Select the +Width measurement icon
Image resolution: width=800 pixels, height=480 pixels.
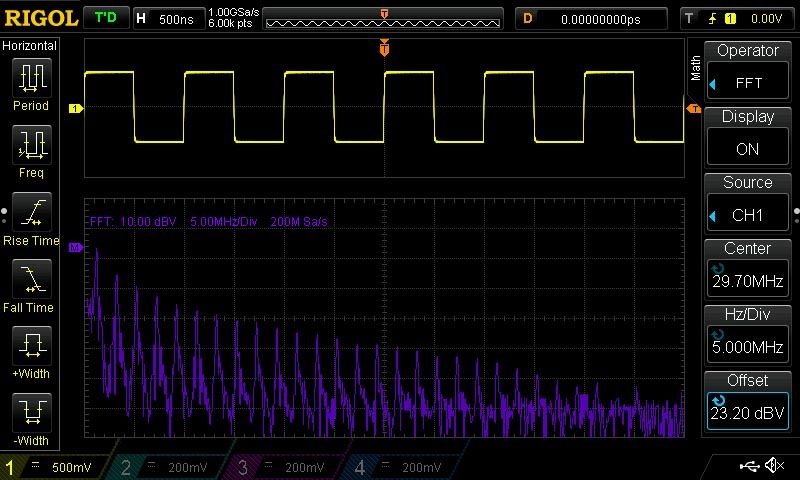pyautogui.click(x=30, y=348)
